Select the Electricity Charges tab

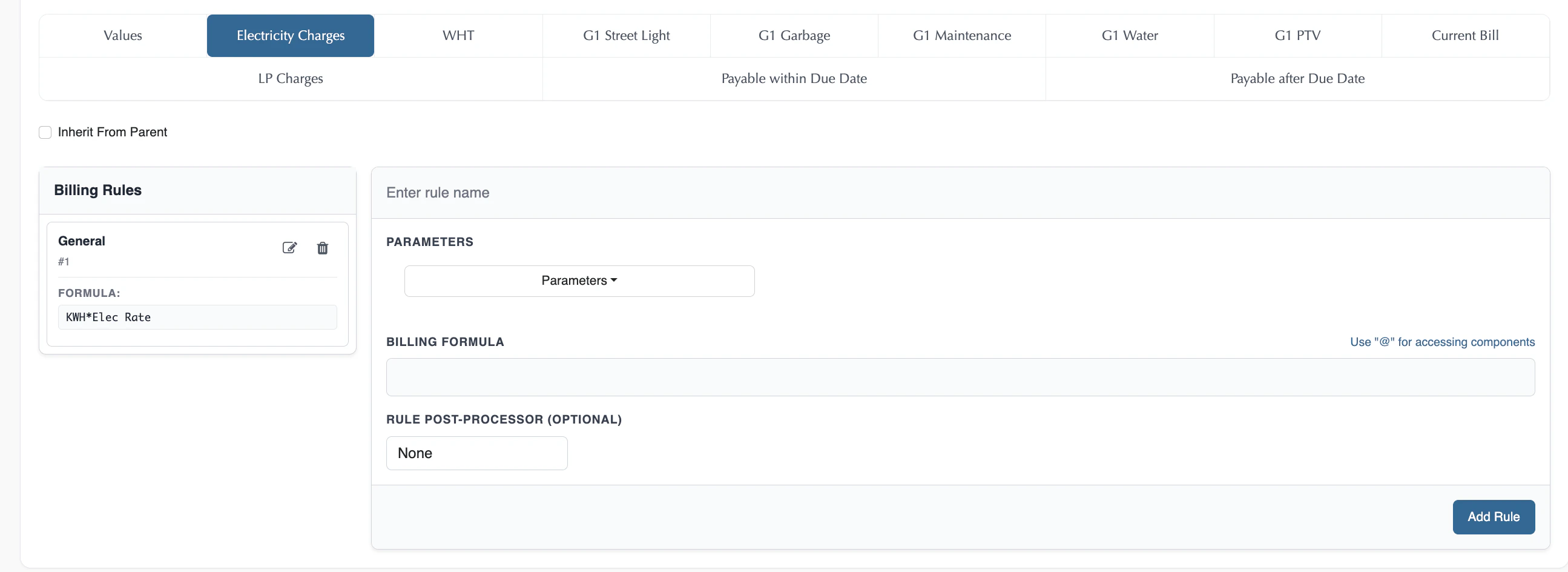pyautogui.click(x=291, y=35)
